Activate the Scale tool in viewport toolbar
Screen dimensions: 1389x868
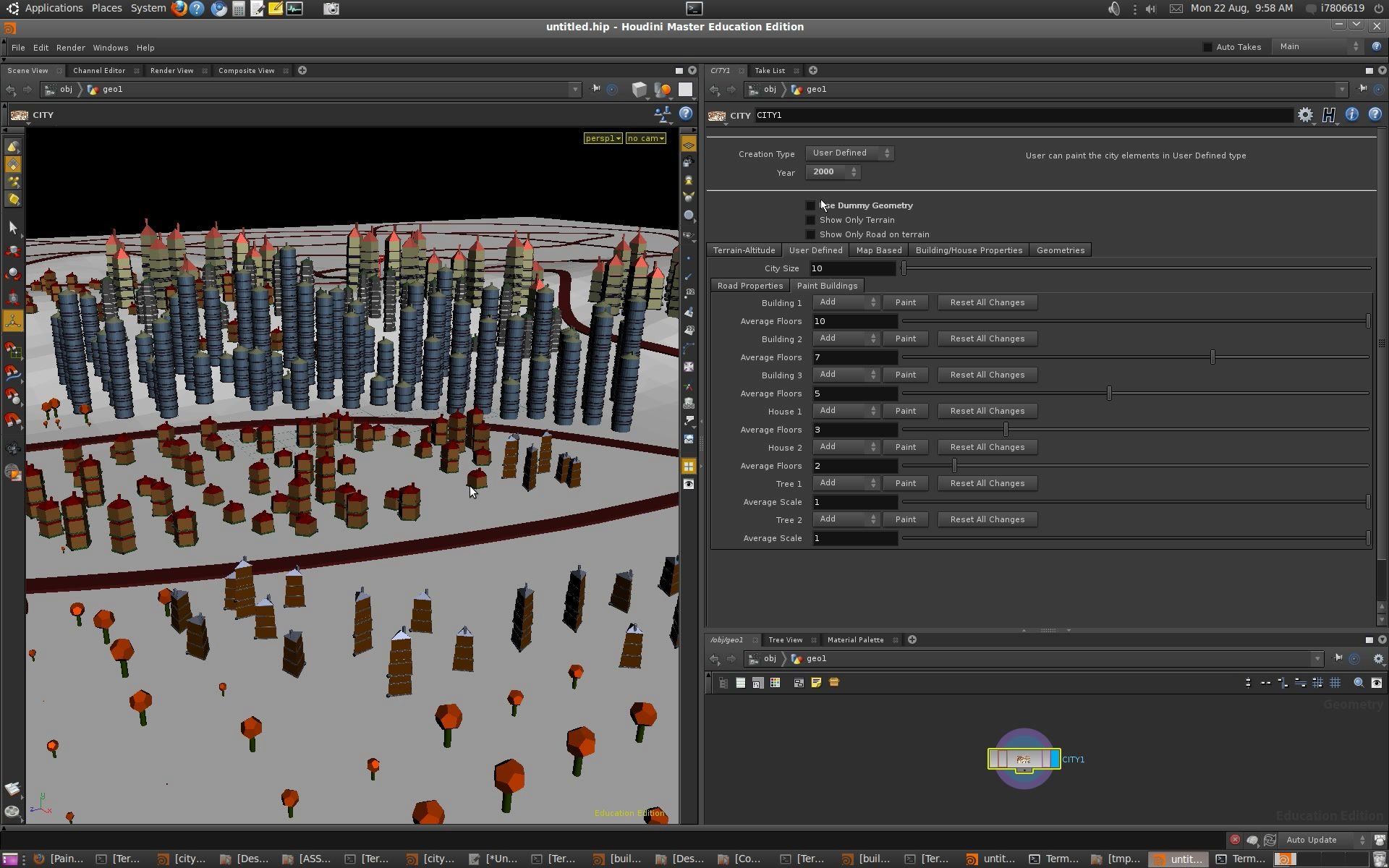(x=13, y=297)
